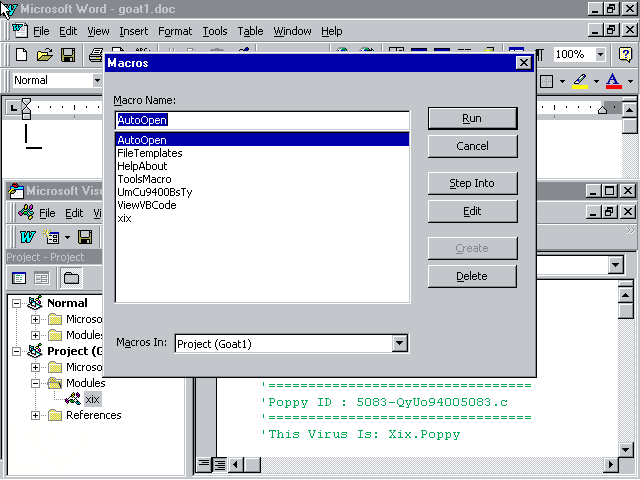The width and height of the screenshot is (640, 480).
Task: Expand the References folder node
Action: click(x=36, y=416)
